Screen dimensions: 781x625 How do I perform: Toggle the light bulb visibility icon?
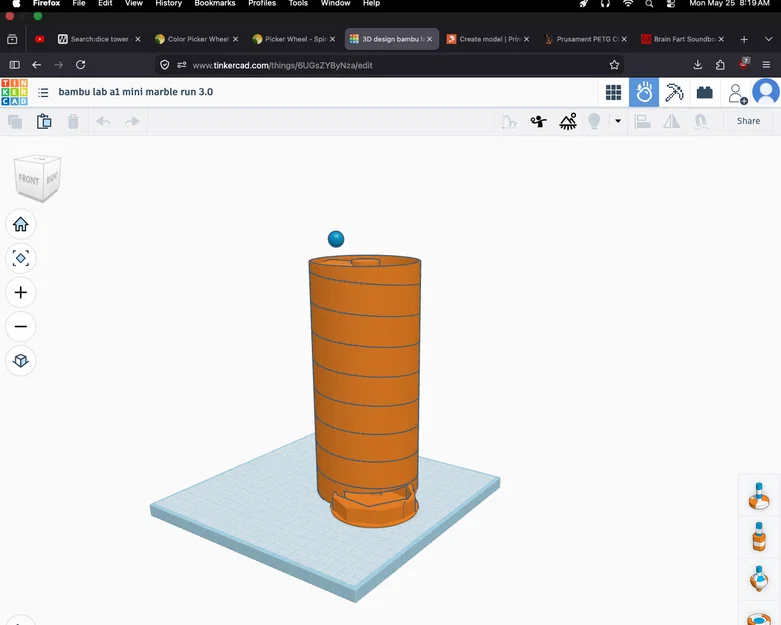coord(594,121)
